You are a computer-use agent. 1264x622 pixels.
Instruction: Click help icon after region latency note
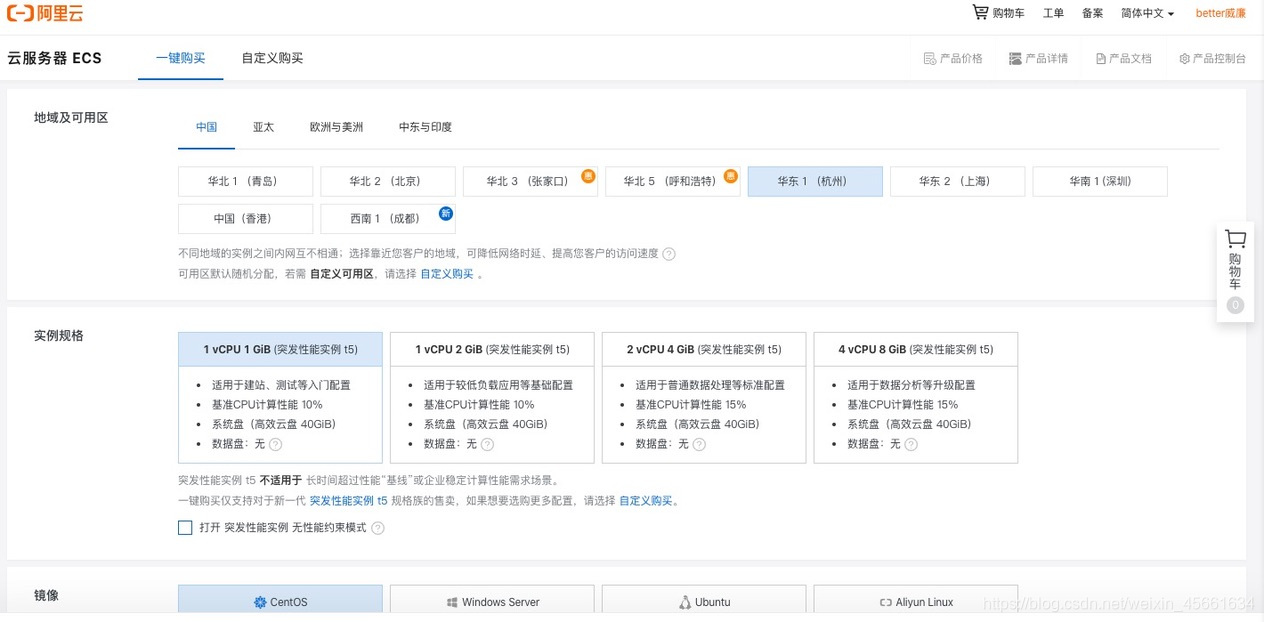click(669, 254)
